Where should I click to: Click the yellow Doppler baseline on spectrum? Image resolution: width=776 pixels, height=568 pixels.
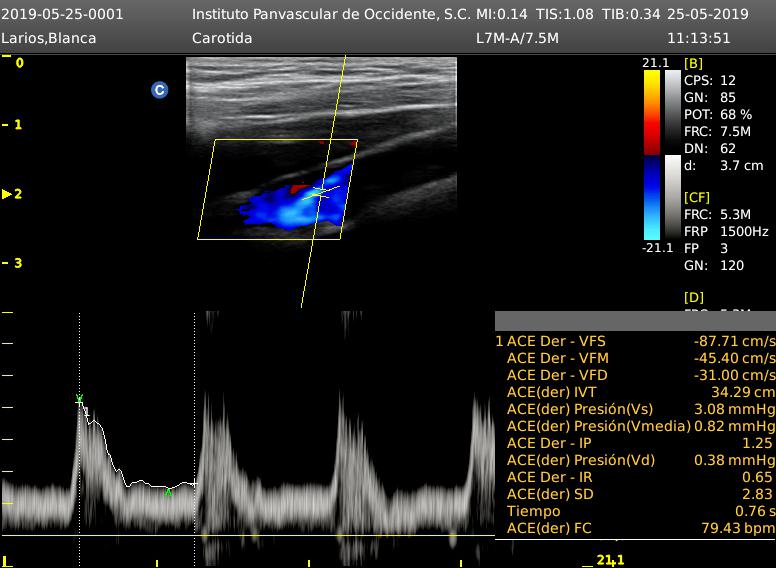[250, 537]
